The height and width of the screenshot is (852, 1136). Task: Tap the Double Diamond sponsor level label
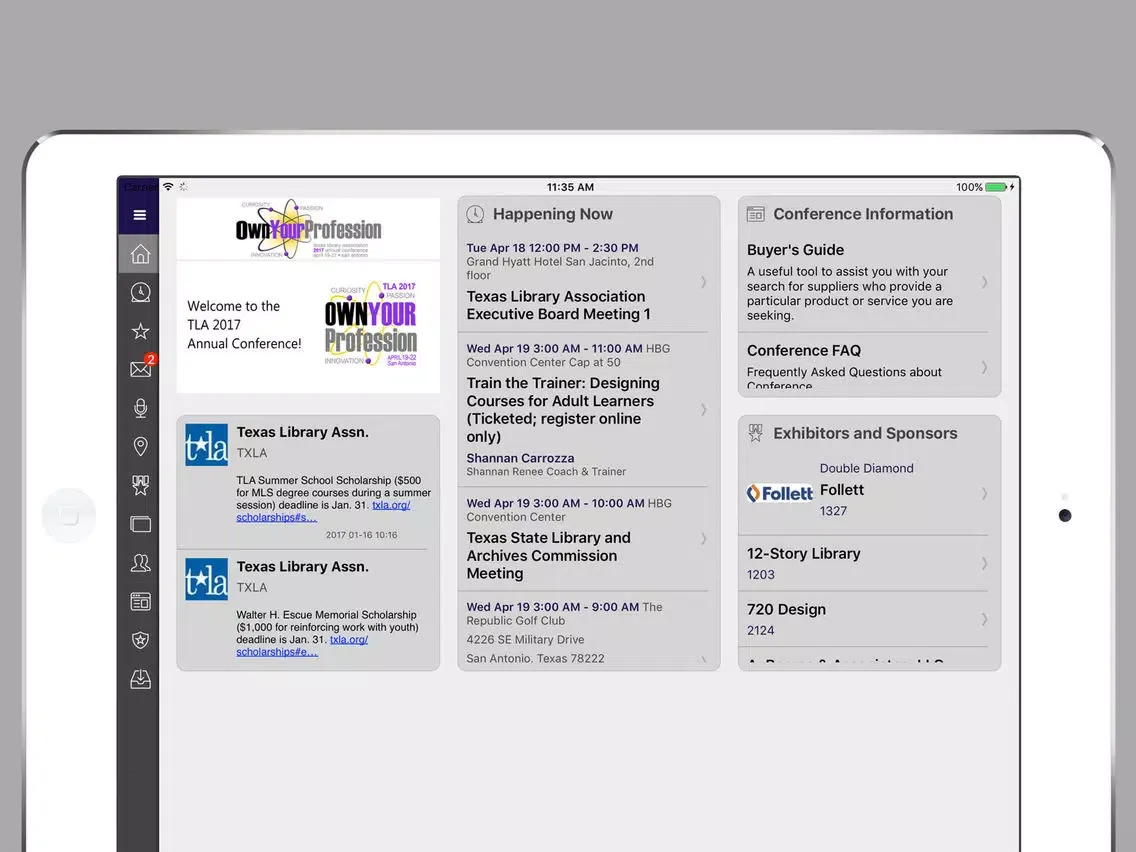click(866, 468)
